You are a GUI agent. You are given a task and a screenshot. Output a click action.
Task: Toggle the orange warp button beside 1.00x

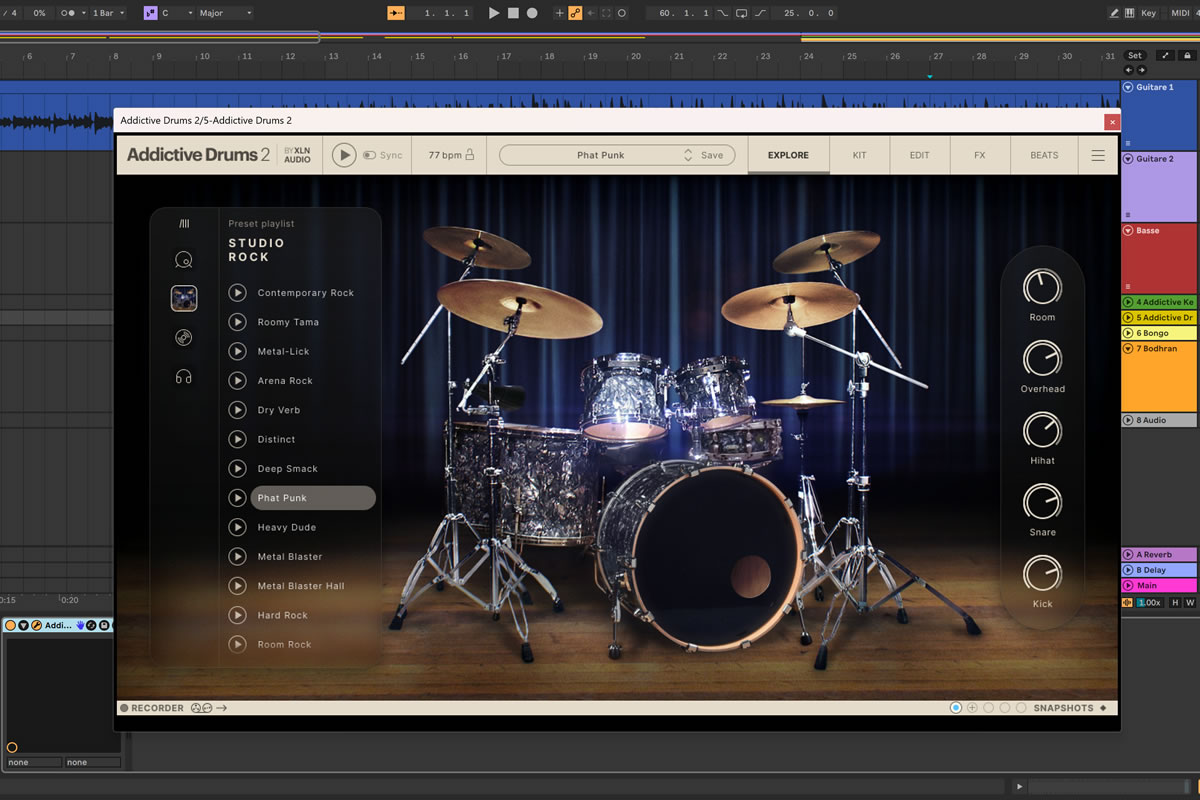(x=1128, y=602)
